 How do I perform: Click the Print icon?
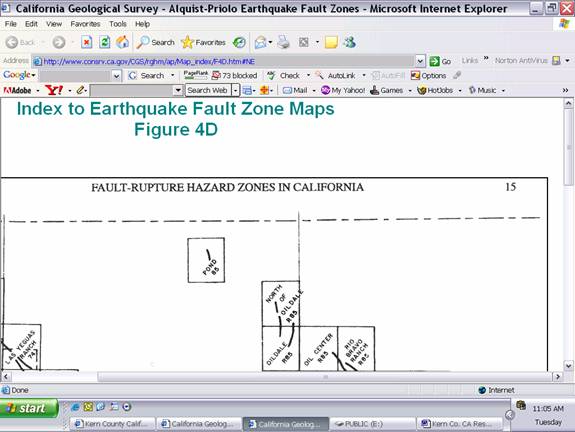point(283,43)
